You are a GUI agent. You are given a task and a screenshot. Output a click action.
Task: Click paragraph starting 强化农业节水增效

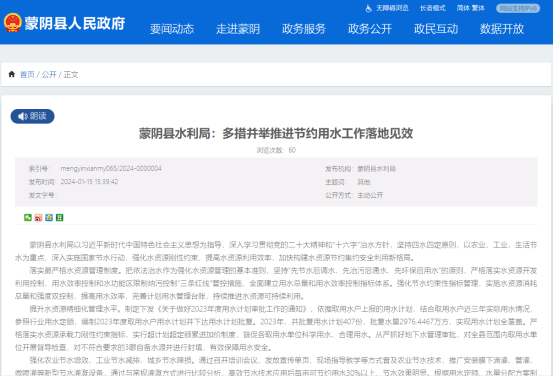coord(276,366)
